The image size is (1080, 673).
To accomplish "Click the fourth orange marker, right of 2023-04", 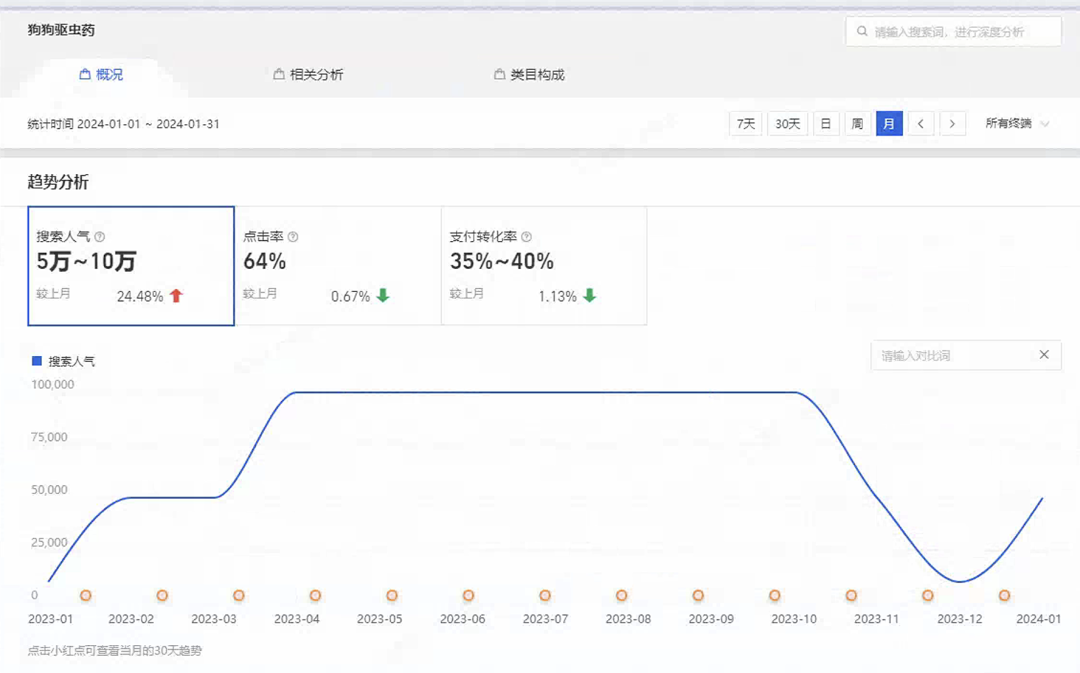I will [x=315, y=595].
